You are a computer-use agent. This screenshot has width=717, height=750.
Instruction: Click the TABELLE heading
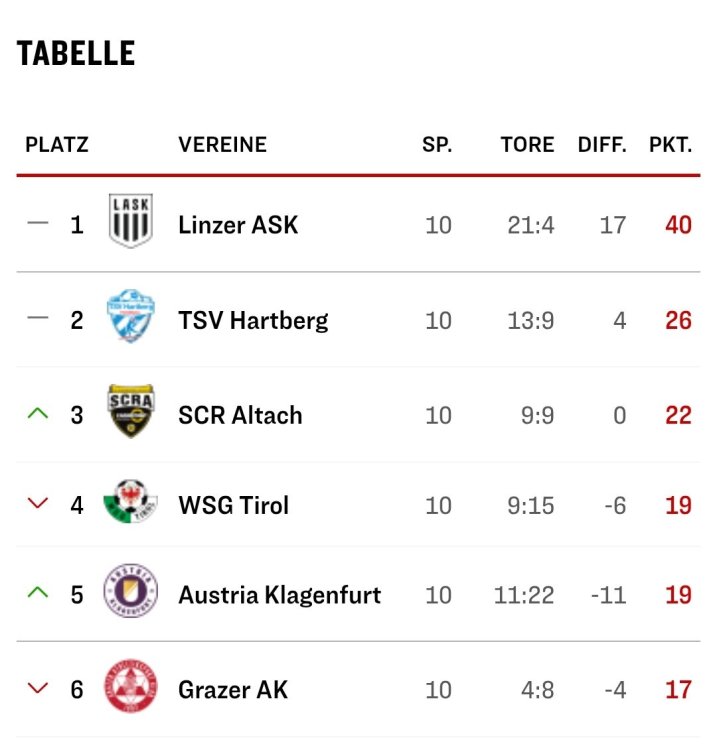pos(76,54)
